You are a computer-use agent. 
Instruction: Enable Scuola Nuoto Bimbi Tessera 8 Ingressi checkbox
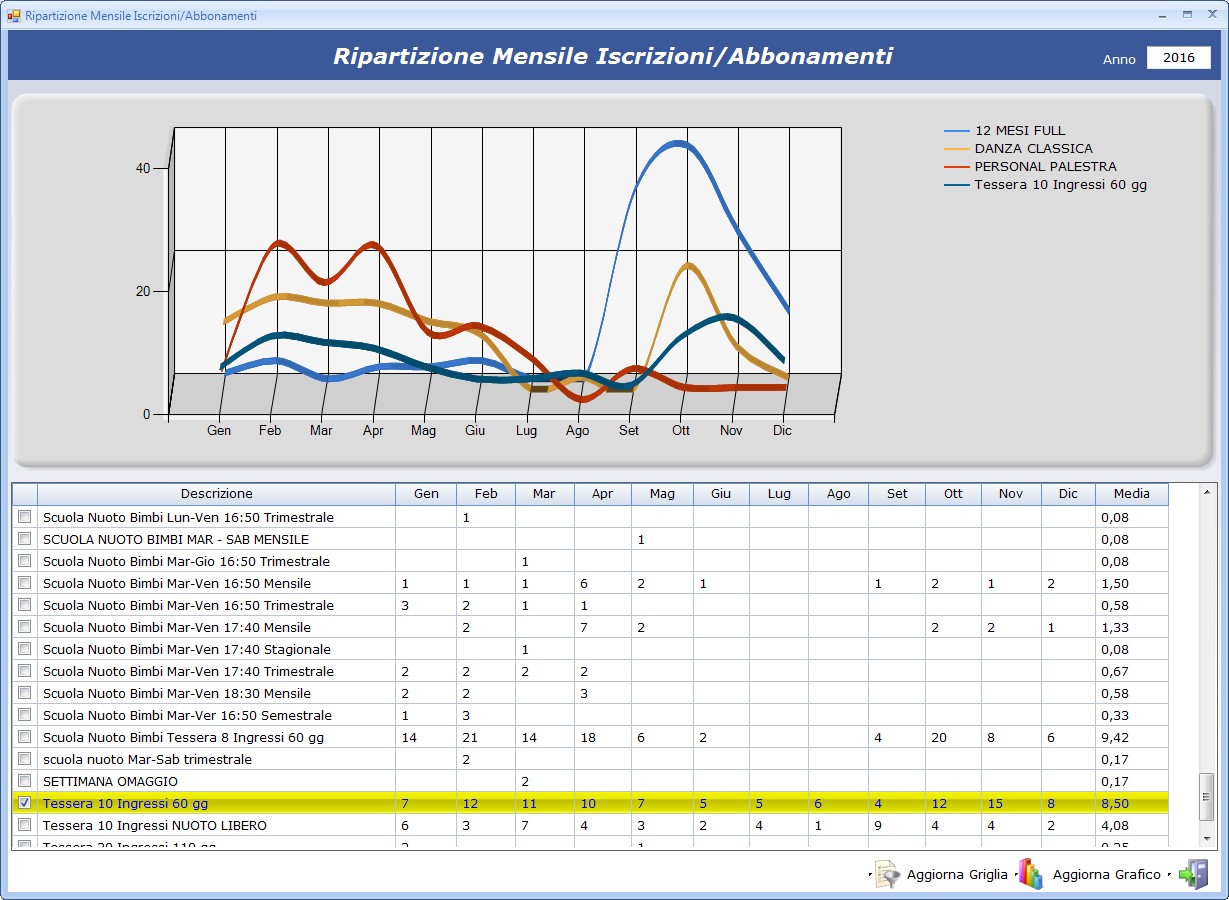(25, 737)
